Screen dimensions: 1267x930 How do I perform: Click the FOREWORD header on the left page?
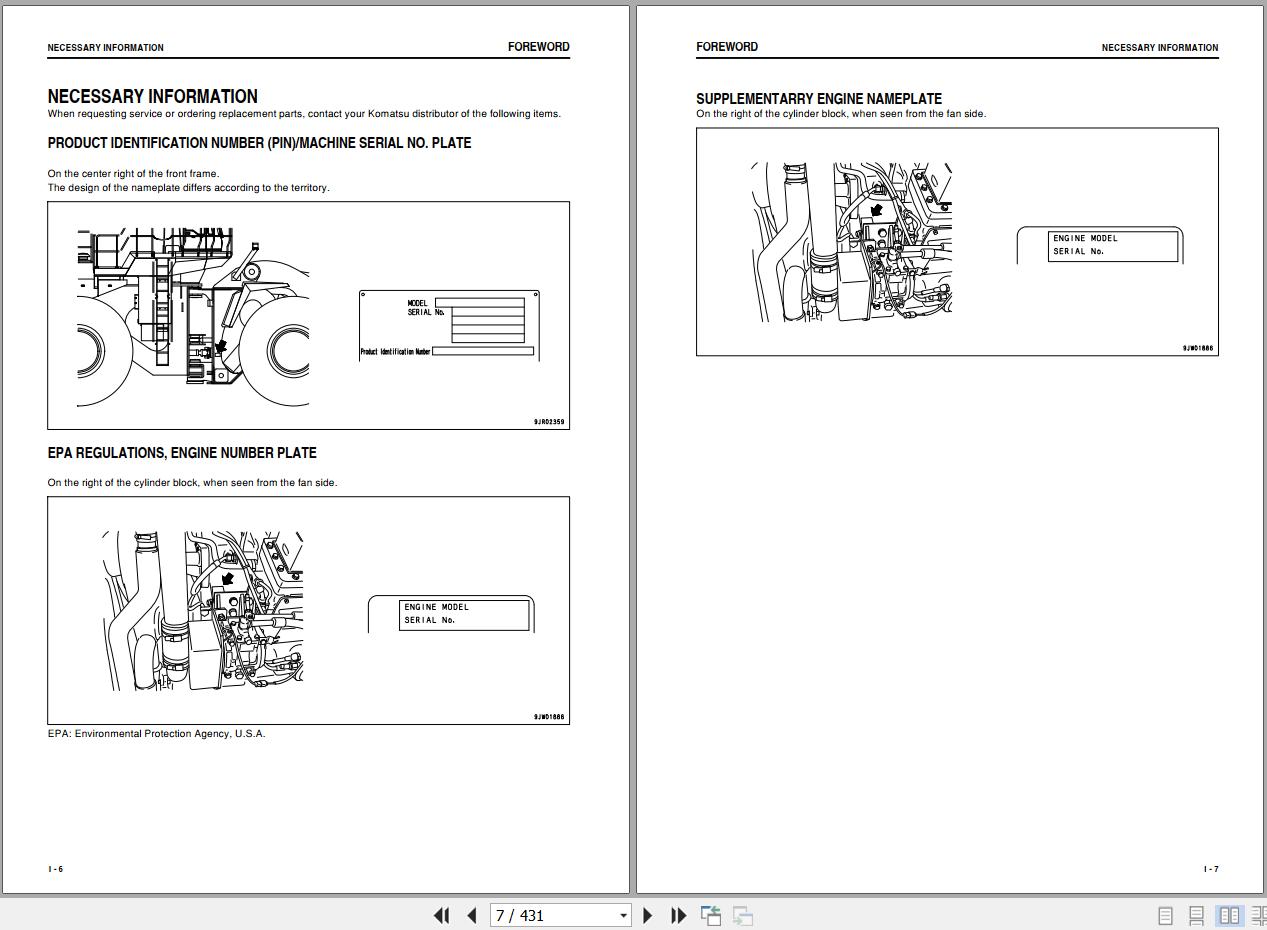538,47
